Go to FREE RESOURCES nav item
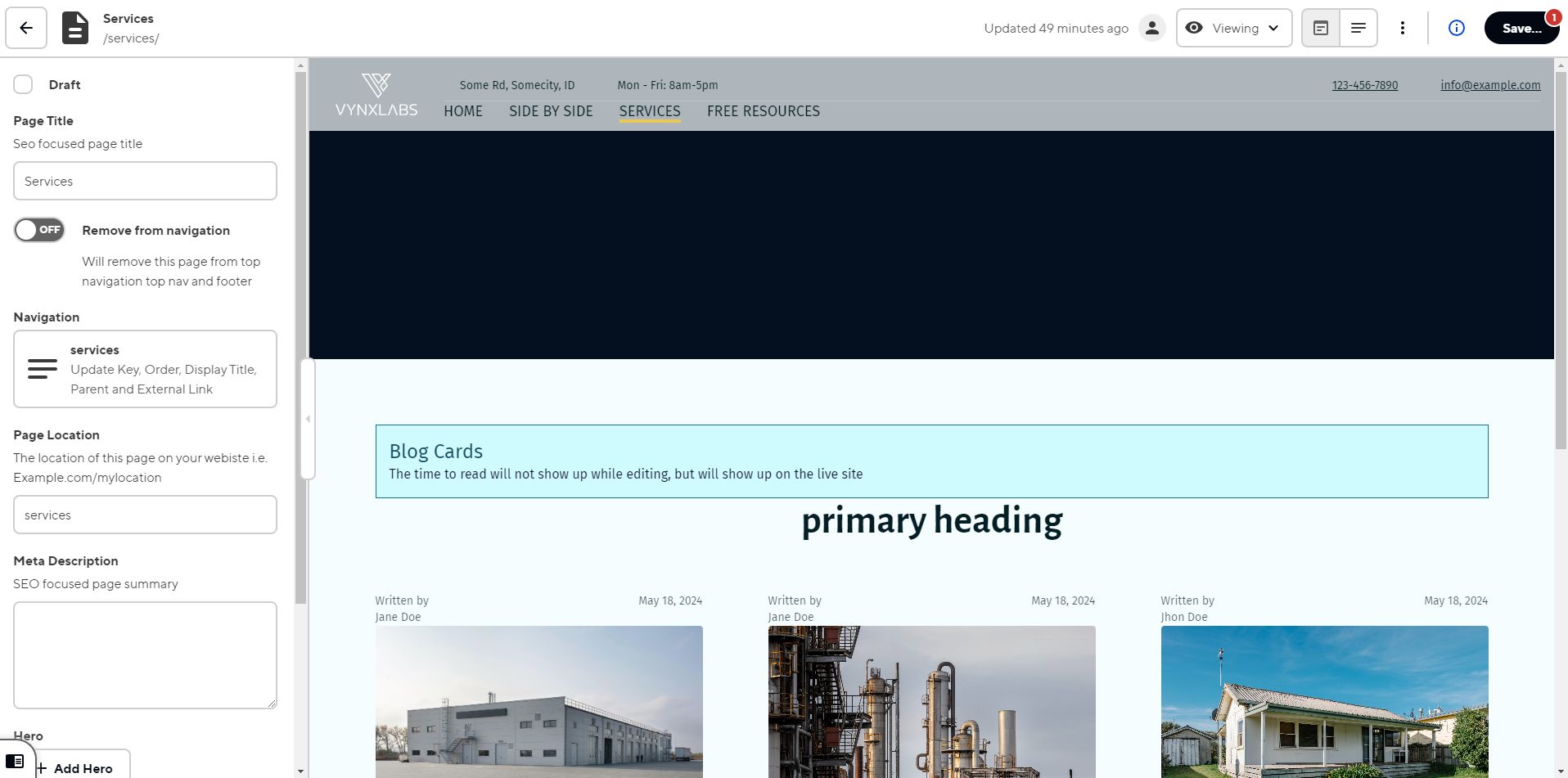This screenshot has width=1568, height=778. pyautogui.click(x=763, y=111)
